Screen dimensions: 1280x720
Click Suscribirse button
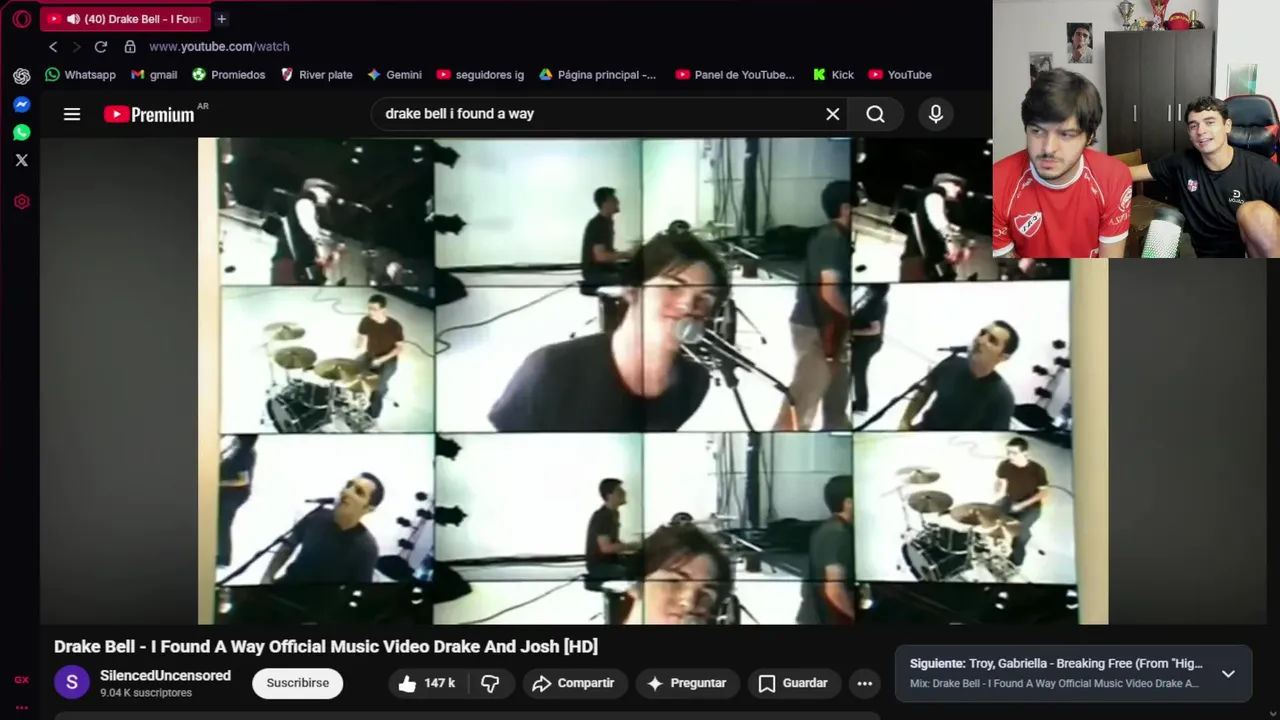pos(297,683)
